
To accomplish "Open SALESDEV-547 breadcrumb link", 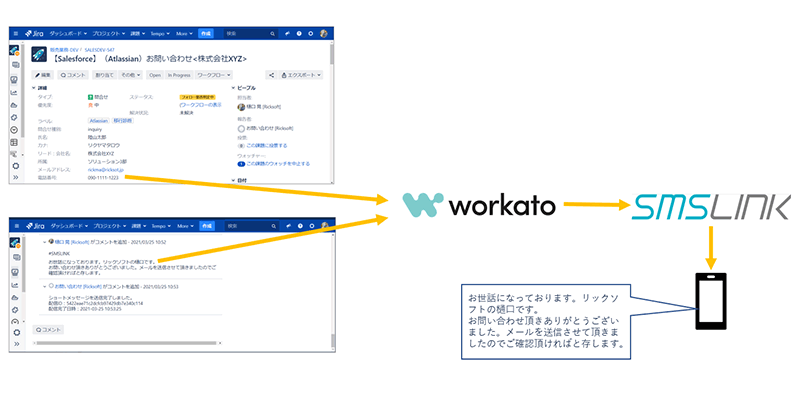I will [x=99, y=50].
